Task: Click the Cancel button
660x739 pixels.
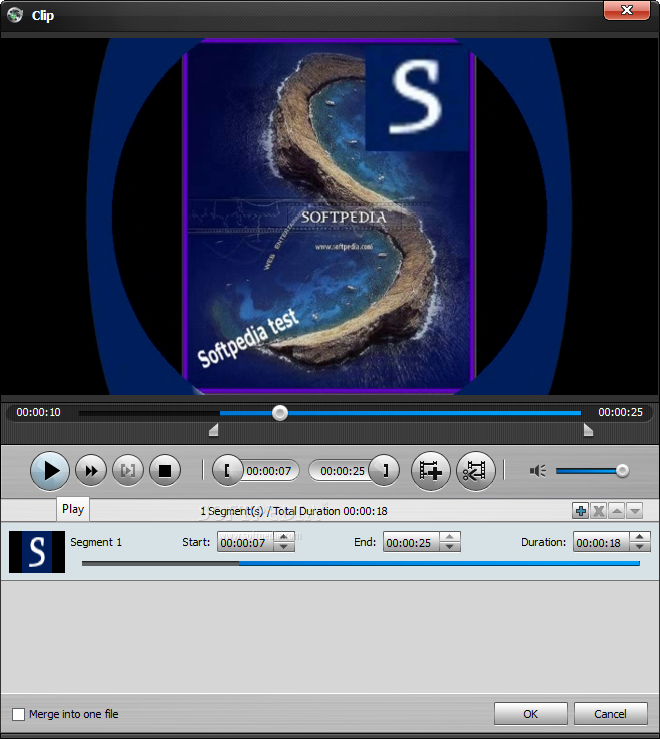Action: click(610, 714)
